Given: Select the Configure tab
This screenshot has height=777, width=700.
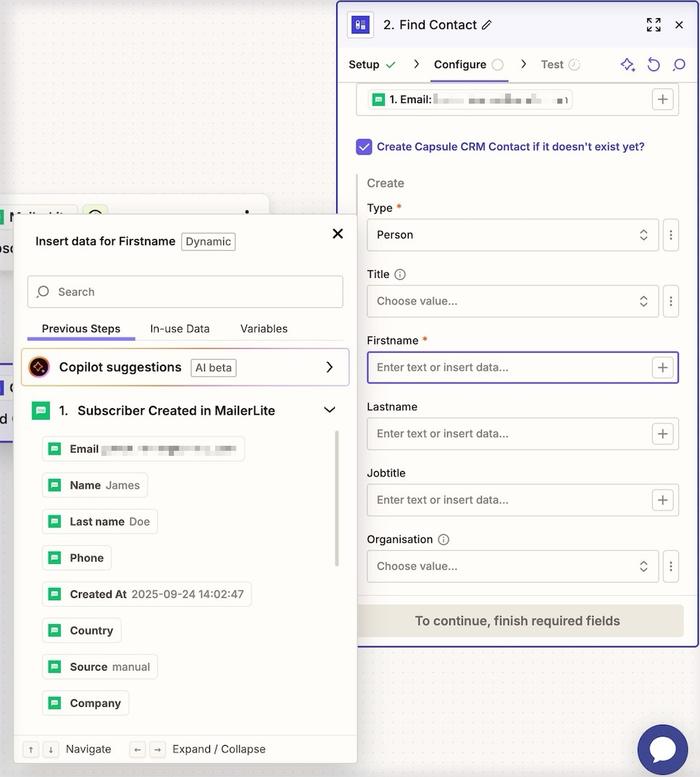Looking at the screenshot, I should click(x=469, y=64).
